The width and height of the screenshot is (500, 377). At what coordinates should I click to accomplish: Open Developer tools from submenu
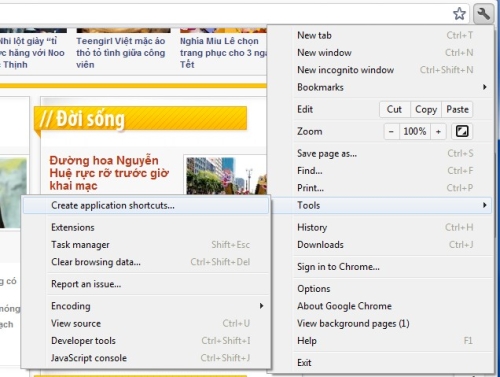(146, 341)
